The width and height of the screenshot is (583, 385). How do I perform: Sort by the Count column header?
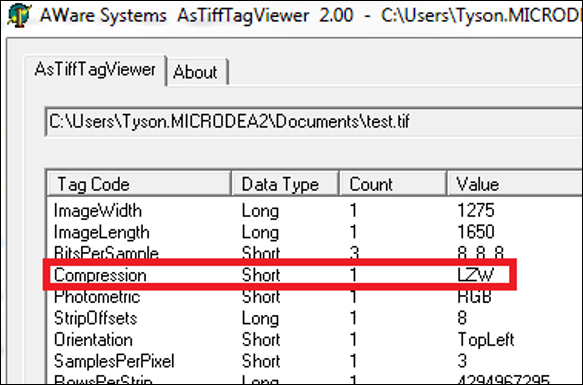pos(393,184)
